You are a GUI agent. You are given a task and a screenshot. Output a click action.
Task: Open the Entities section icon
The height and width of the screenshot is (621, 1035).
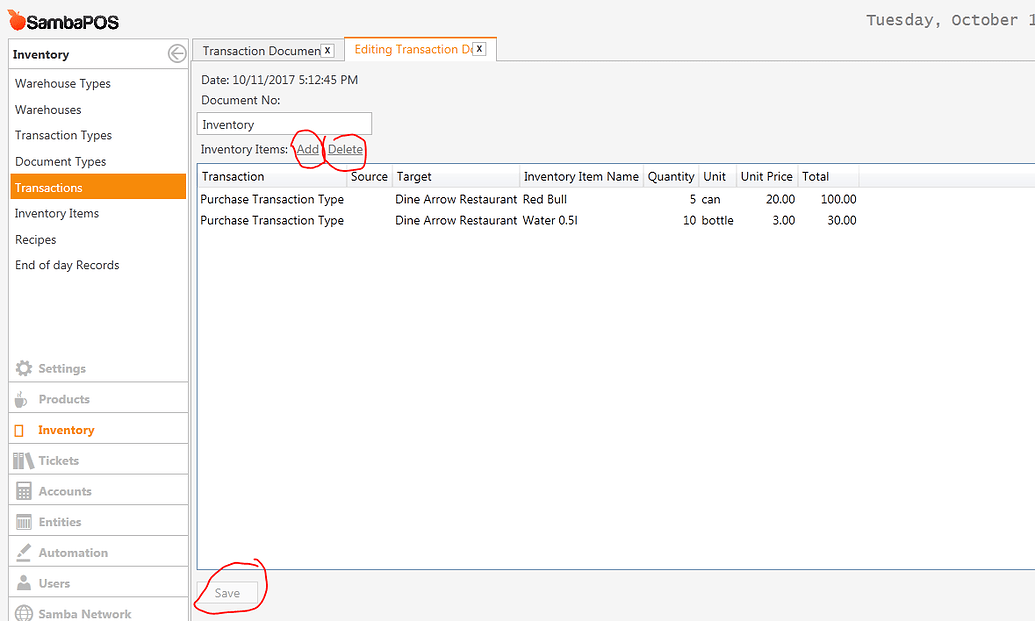(x=22, y=520)
